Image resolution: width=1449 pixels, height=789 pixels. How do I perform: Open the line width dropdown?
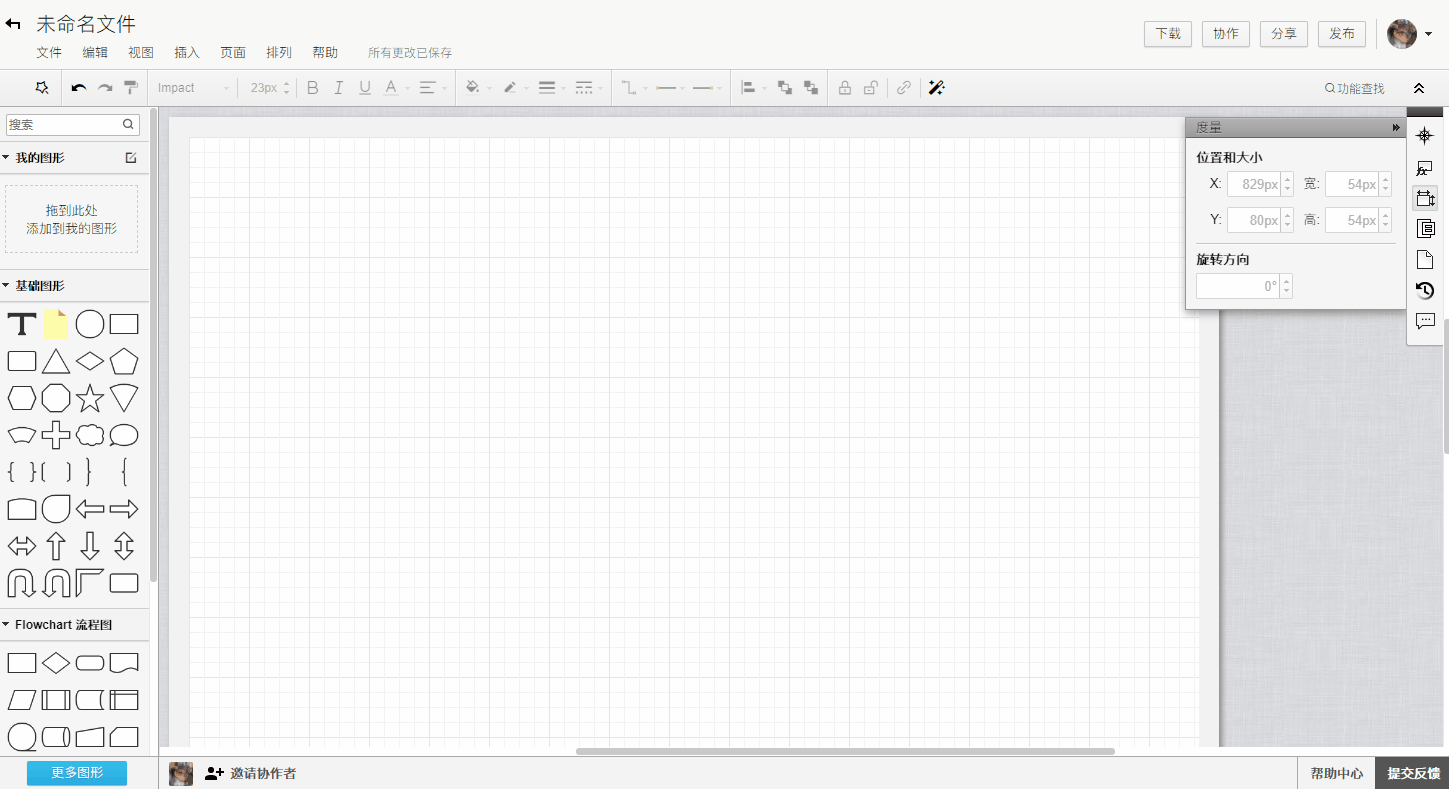tap(552, 88)
